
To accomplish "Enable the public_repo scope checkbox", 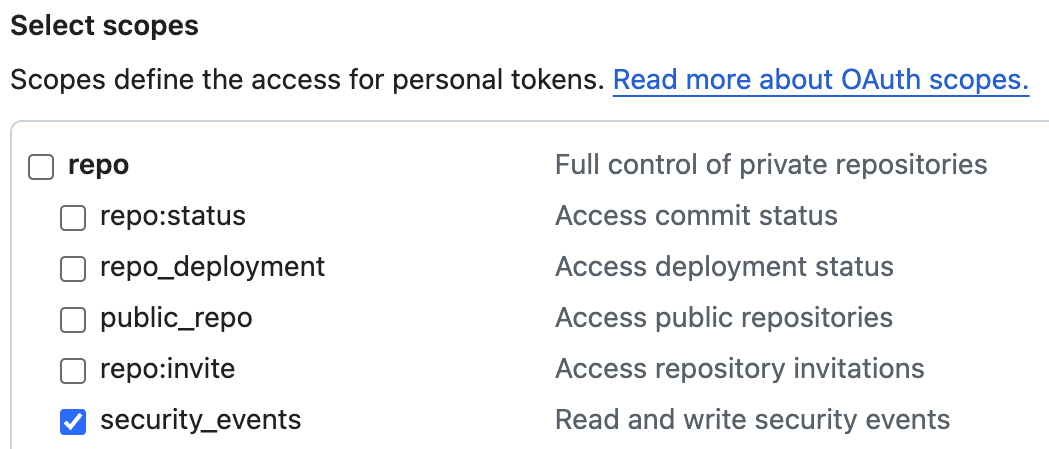I will [73, 320].
